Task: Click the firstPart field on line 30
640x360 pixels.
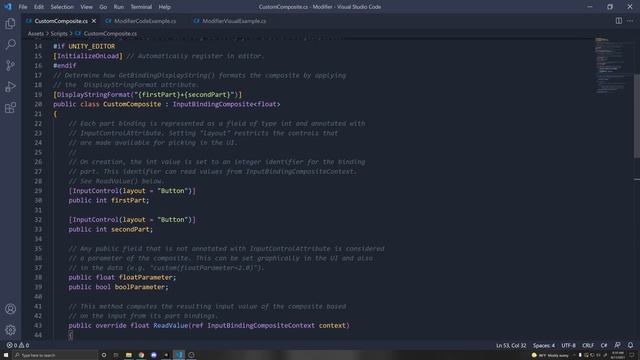Action: tap(128, 200)
